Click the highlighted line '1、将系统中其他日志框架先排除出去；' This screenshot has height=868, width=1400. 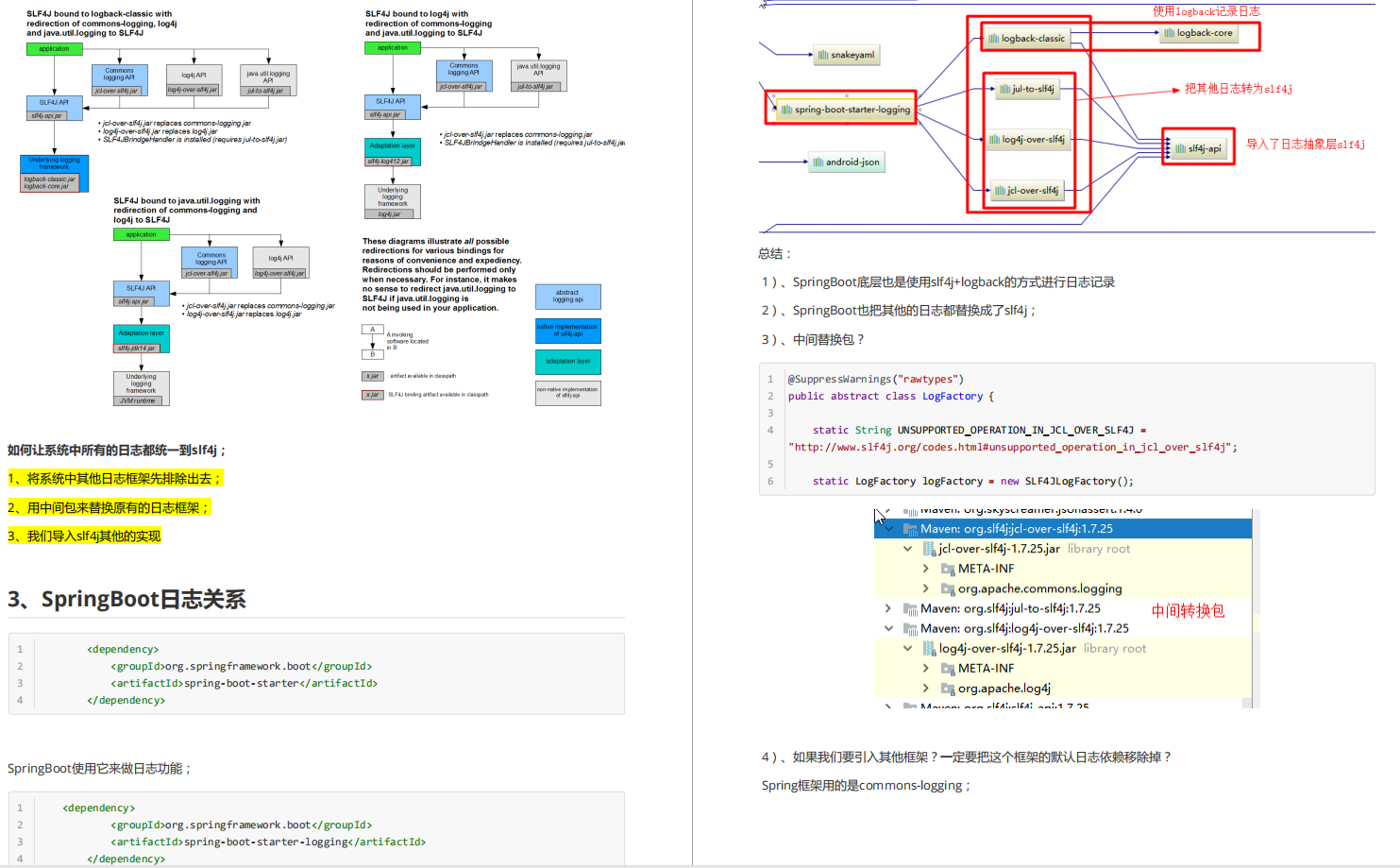[x=115, y=479]
